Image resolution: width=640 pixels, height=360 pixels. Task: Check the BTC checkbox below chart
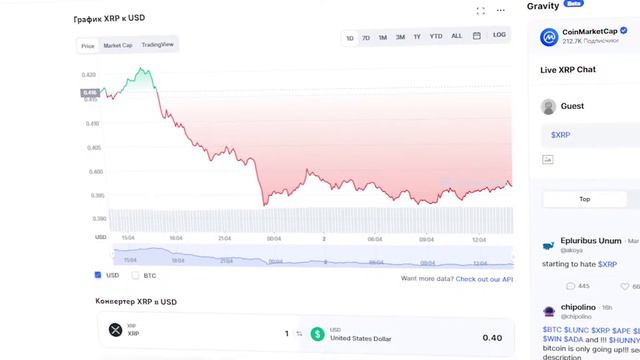pyautogui.click(x=136, y=276)
